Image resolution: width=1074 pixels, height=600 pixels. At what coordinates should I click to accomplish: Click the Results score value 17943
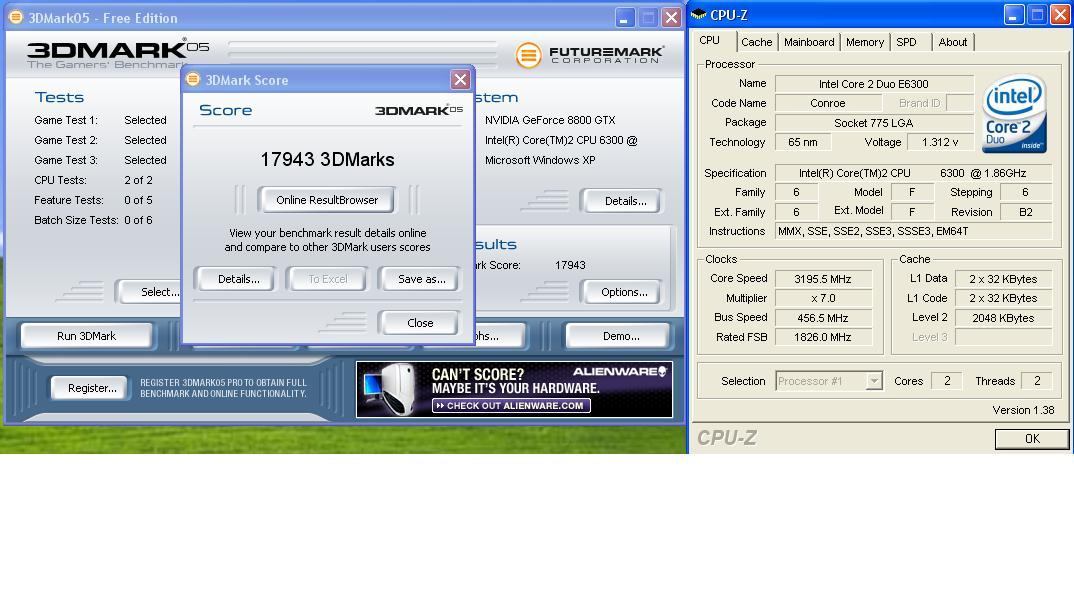click(570, 265)
